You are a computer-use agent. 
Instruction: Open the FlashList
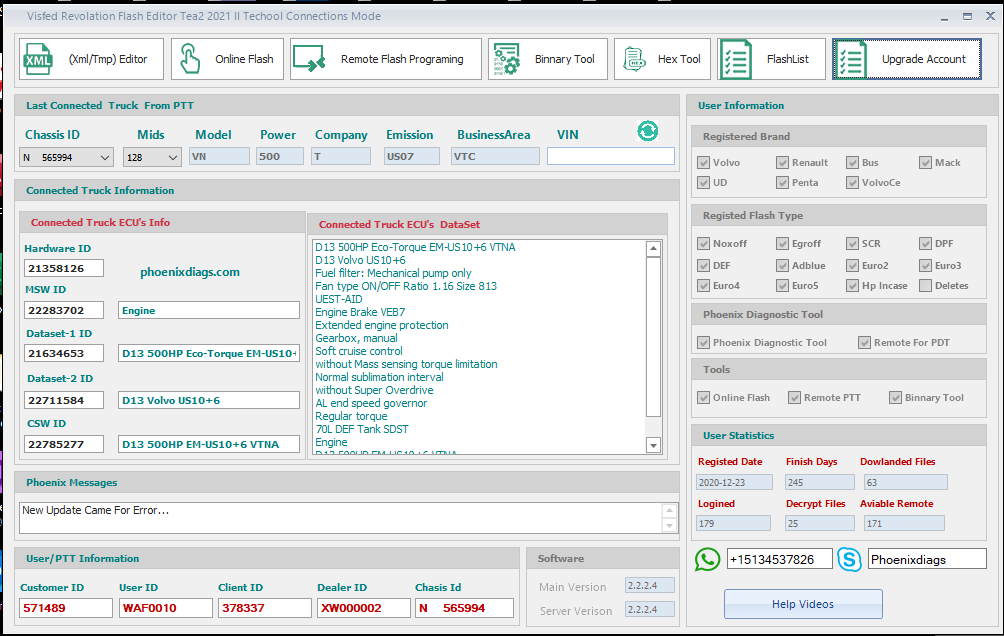click(771, 59)
